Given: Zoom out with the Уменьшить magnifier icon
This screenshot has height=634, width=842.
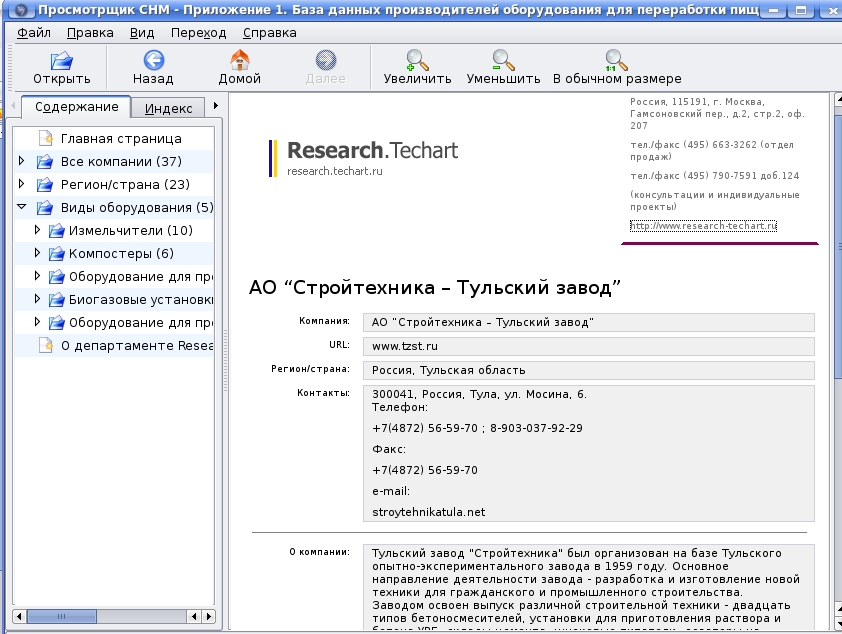Looking at the screenshot, I should (x=503, y=60).
